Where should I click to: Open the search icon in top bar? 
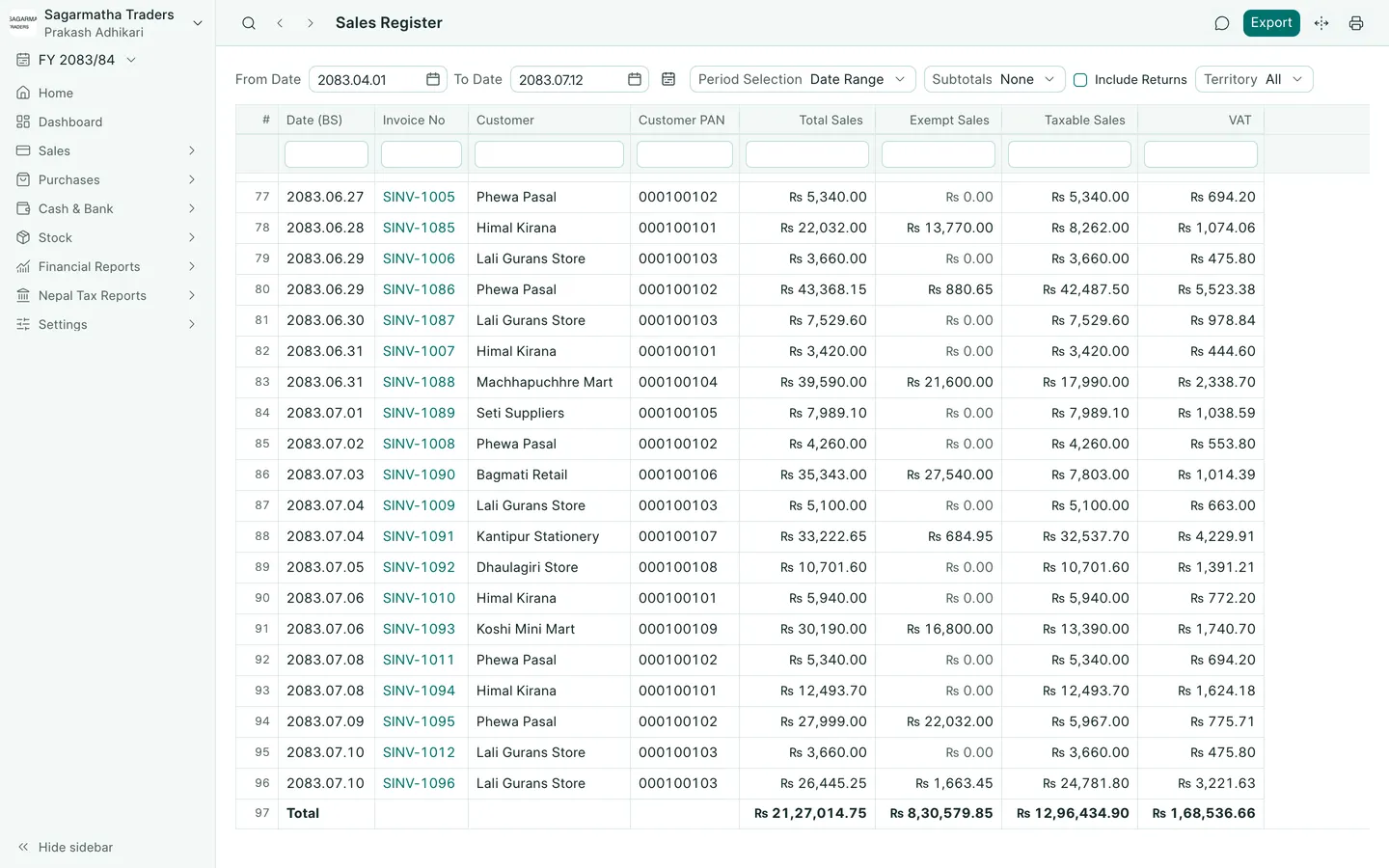(x=249, y=23)
